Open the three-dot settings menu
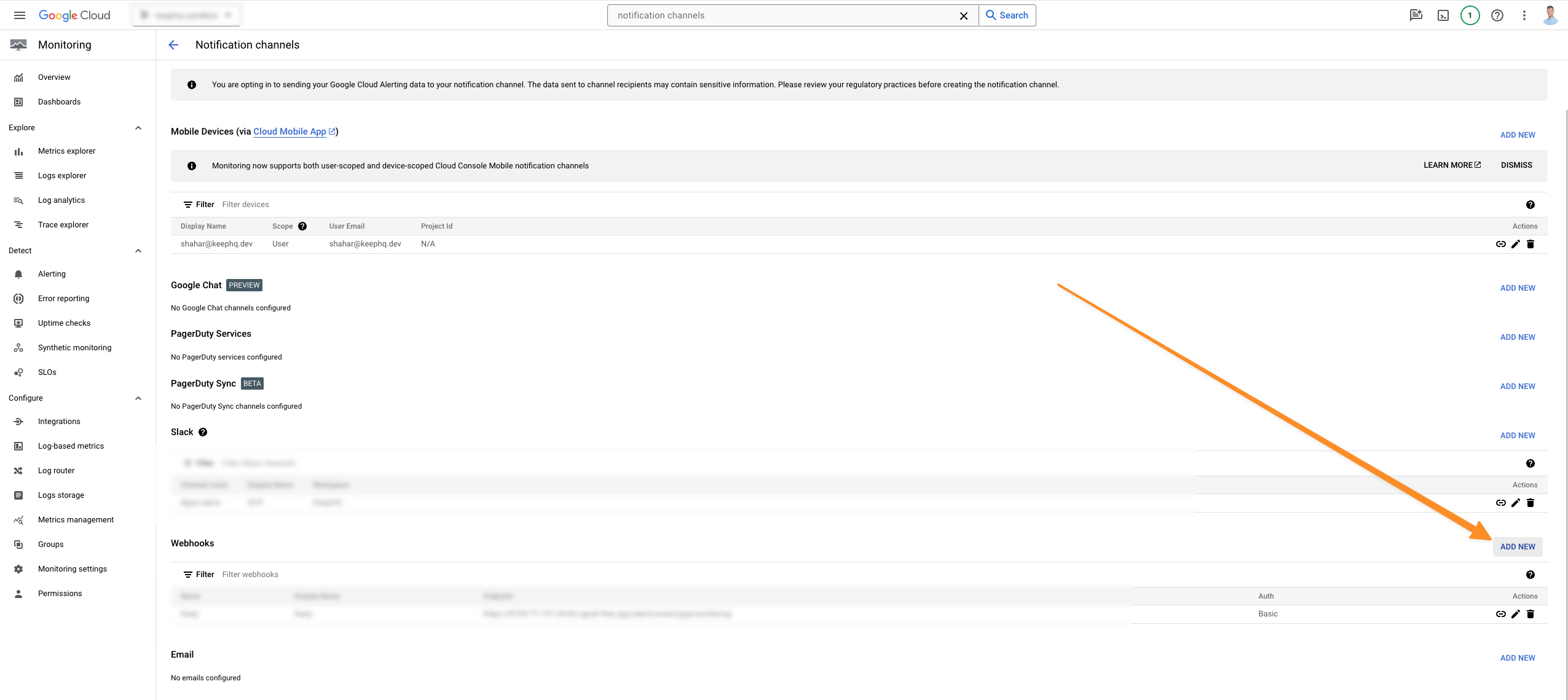The image size is (1568, 700). point(1524,15)
